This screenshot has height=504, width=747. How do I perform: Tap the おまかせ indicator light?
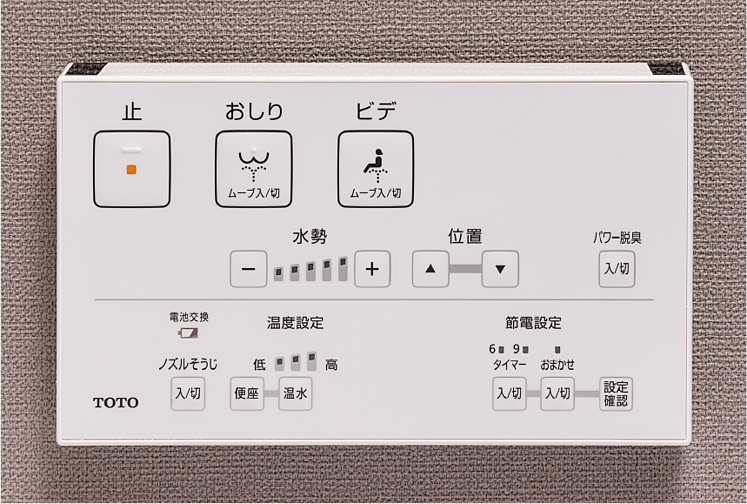click(557, 350)
